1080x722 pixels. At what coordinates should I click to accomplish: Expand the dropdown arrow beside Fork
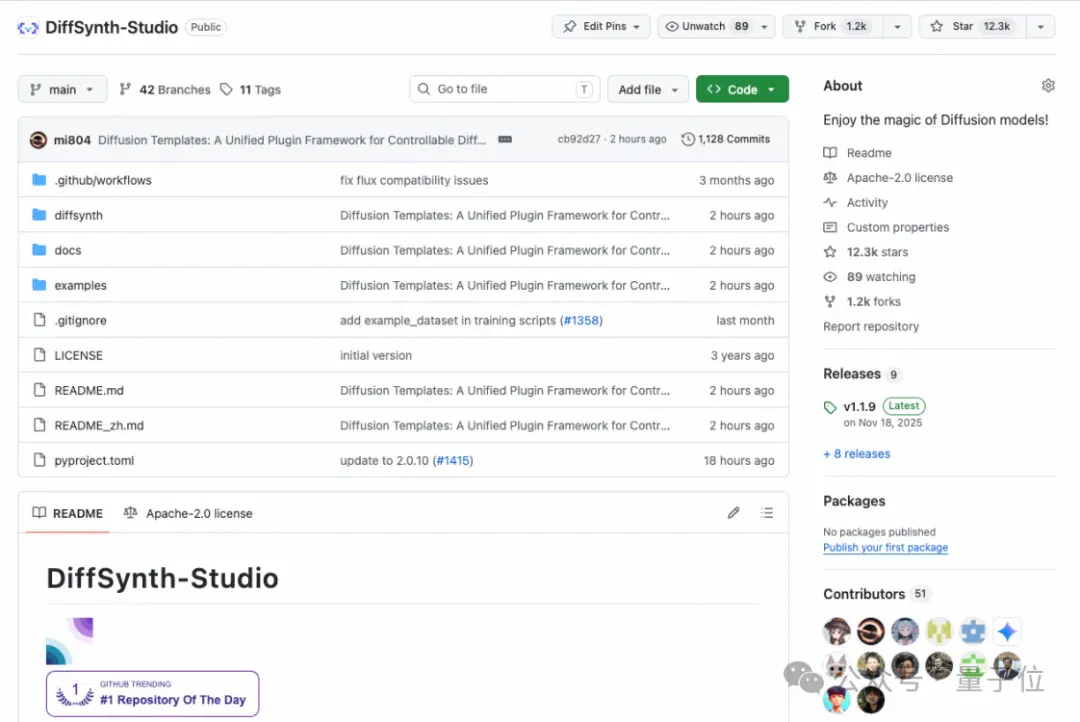tap(897, 26)
